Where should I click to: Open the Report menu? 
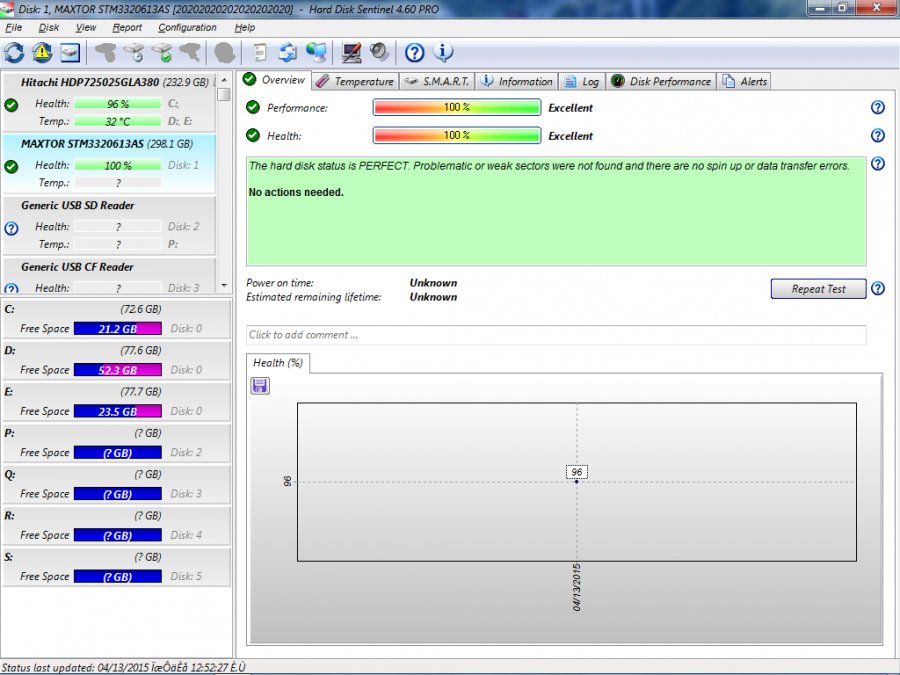pos(127,28)
